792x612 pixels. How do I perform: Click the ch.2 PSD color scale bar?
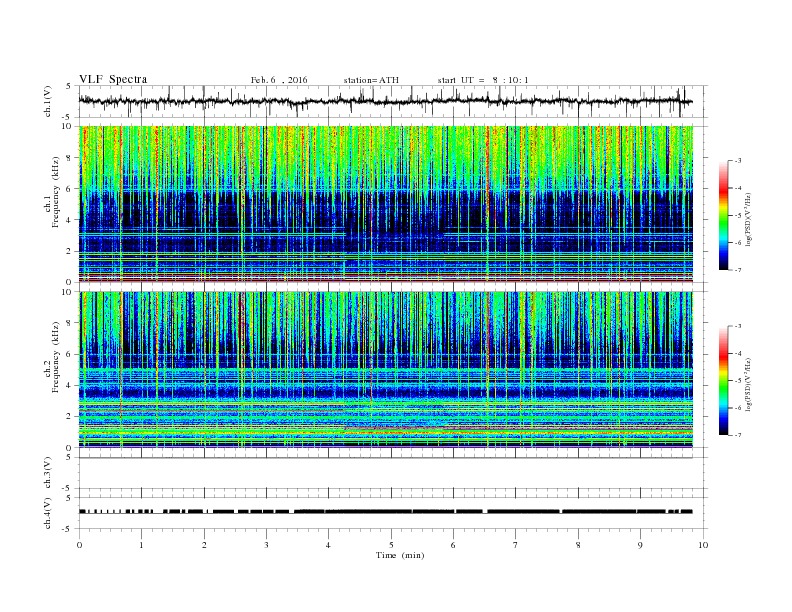724,381
